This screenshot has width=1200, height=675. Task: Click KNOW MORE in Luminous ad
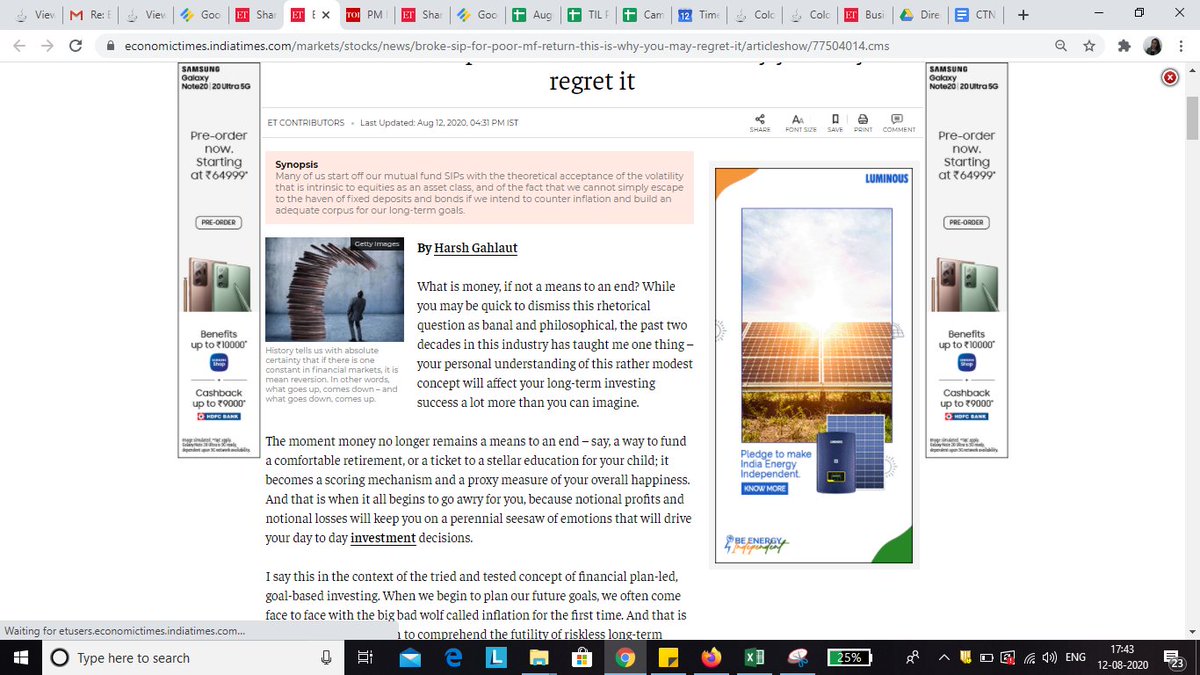[764, 488]
